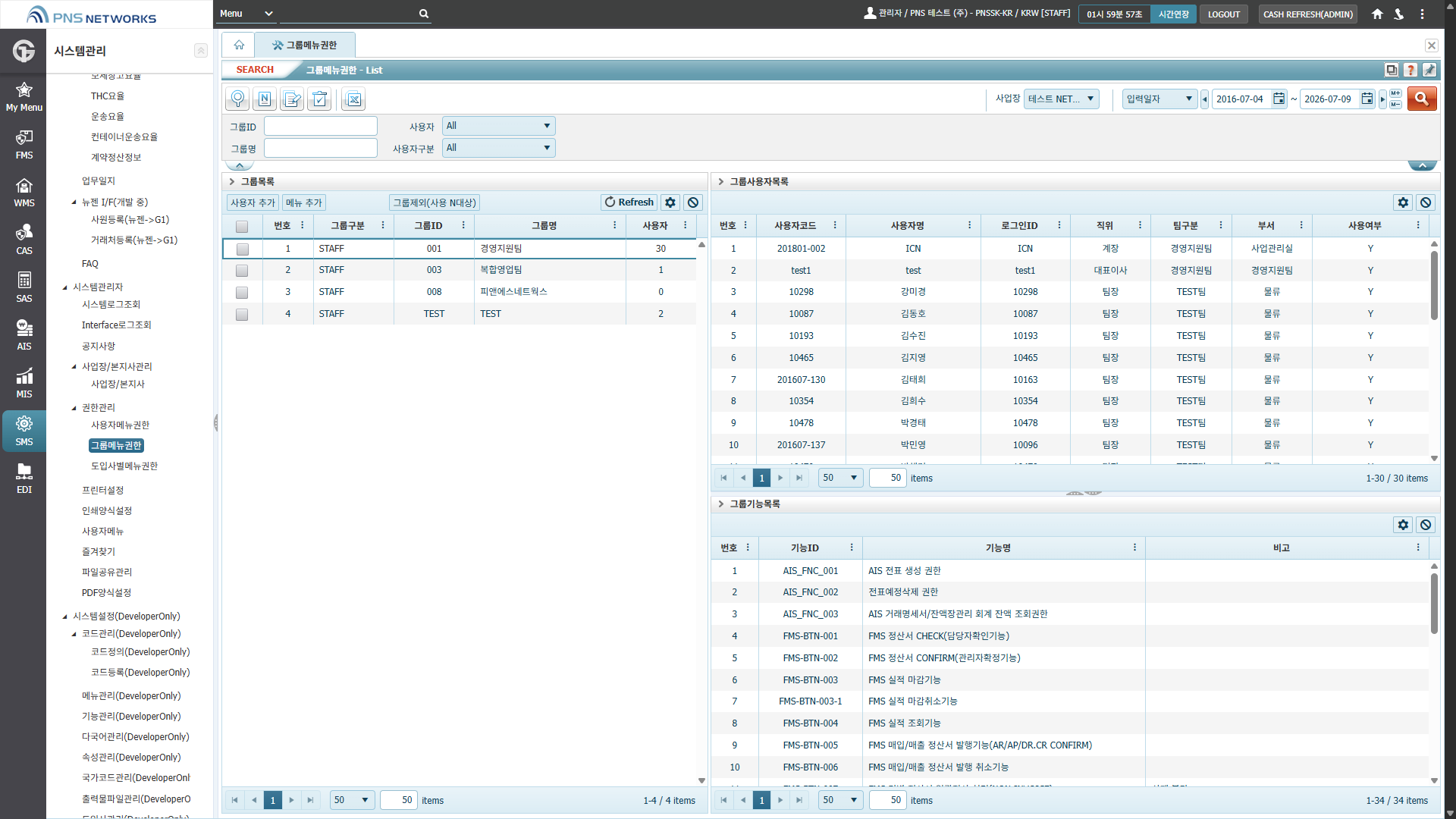Click the home icon in top bar
The height and width of the screenshot is (819, 1456).
pyautogui.click(x=1377, y=14)
